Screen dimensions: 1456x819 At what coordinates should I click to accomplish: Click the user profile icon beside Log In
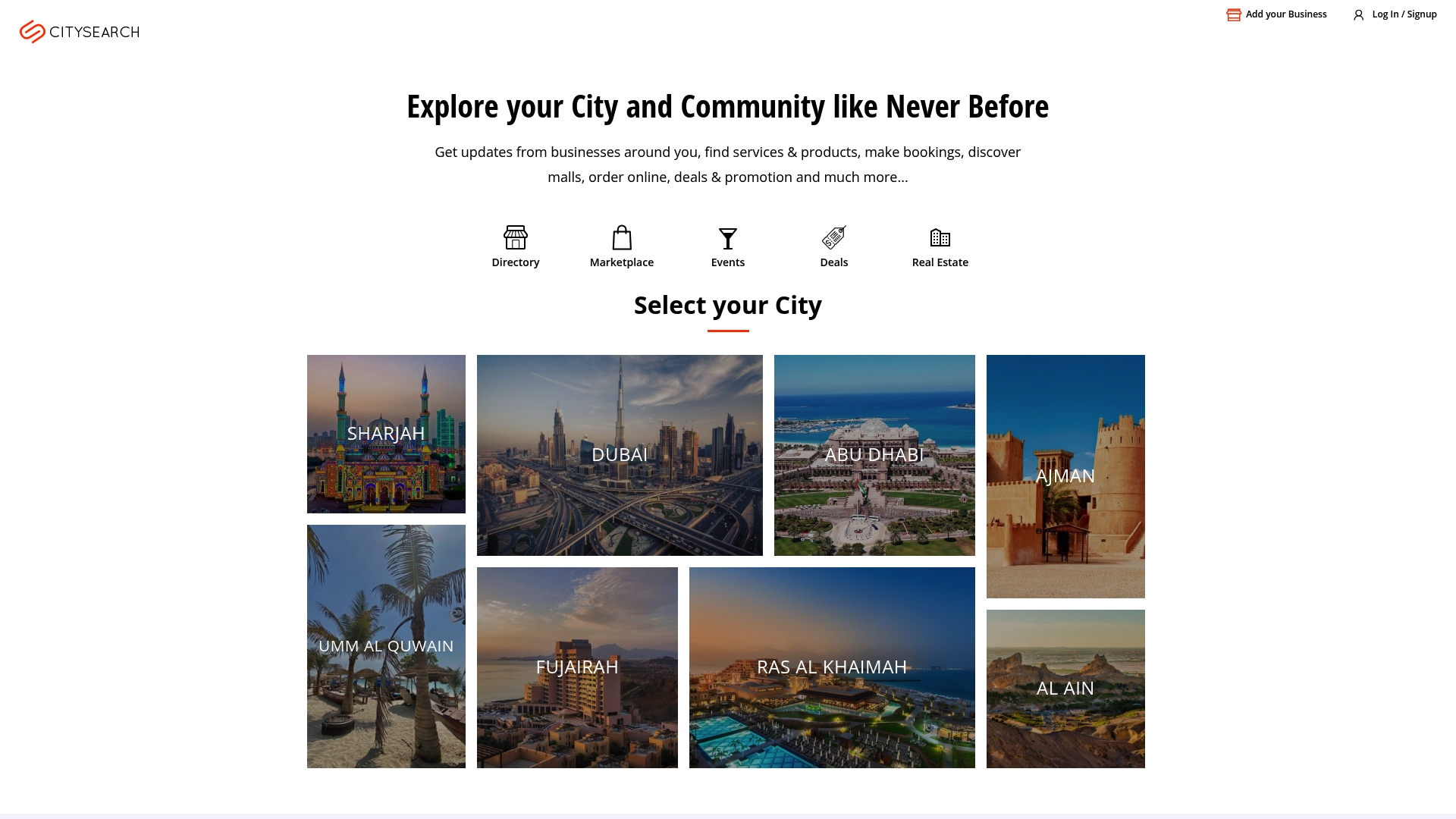point(1358,14)
